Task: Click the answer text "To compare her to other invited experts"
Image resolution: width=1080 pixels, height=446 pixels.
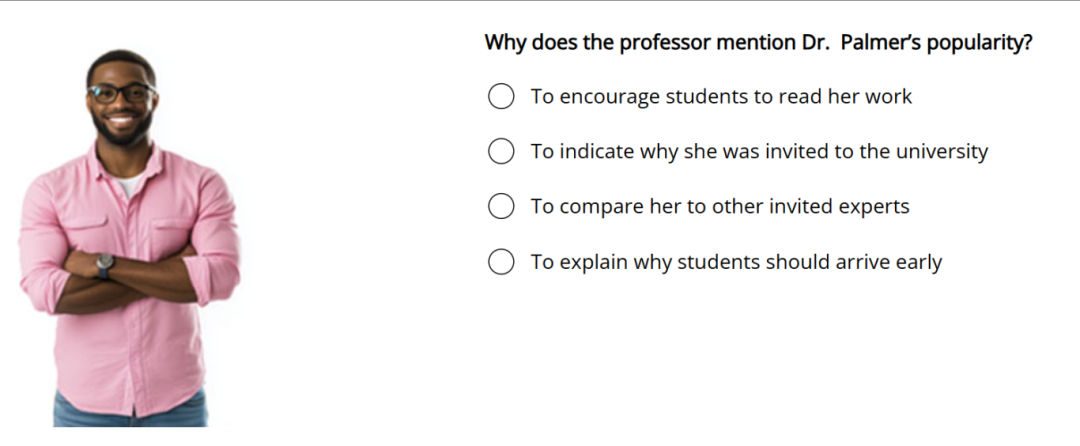Action: 720,206
